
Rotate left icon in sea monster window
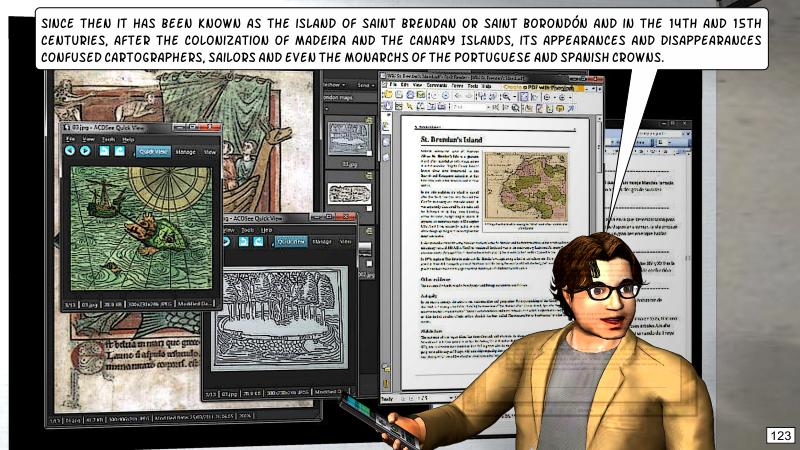104,151
